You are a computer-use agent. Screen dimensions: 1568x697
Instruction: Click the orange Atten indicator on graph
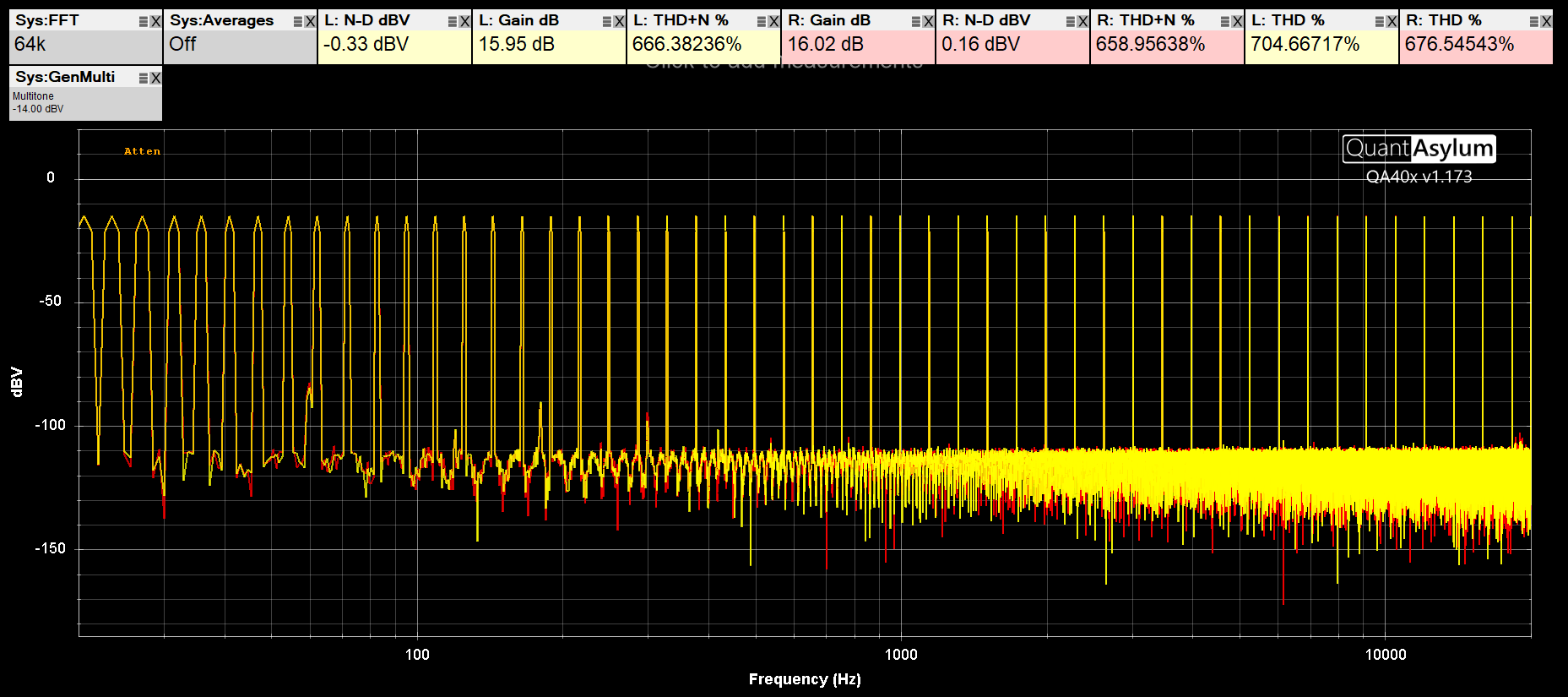[142, 151]
